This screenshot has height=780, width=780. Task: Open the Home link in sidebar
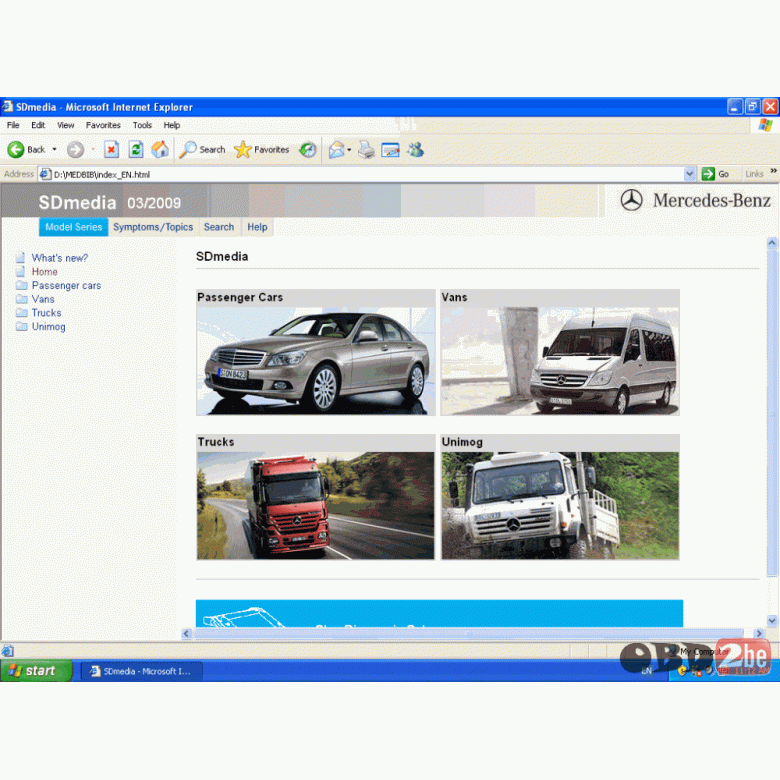point(45,272)
